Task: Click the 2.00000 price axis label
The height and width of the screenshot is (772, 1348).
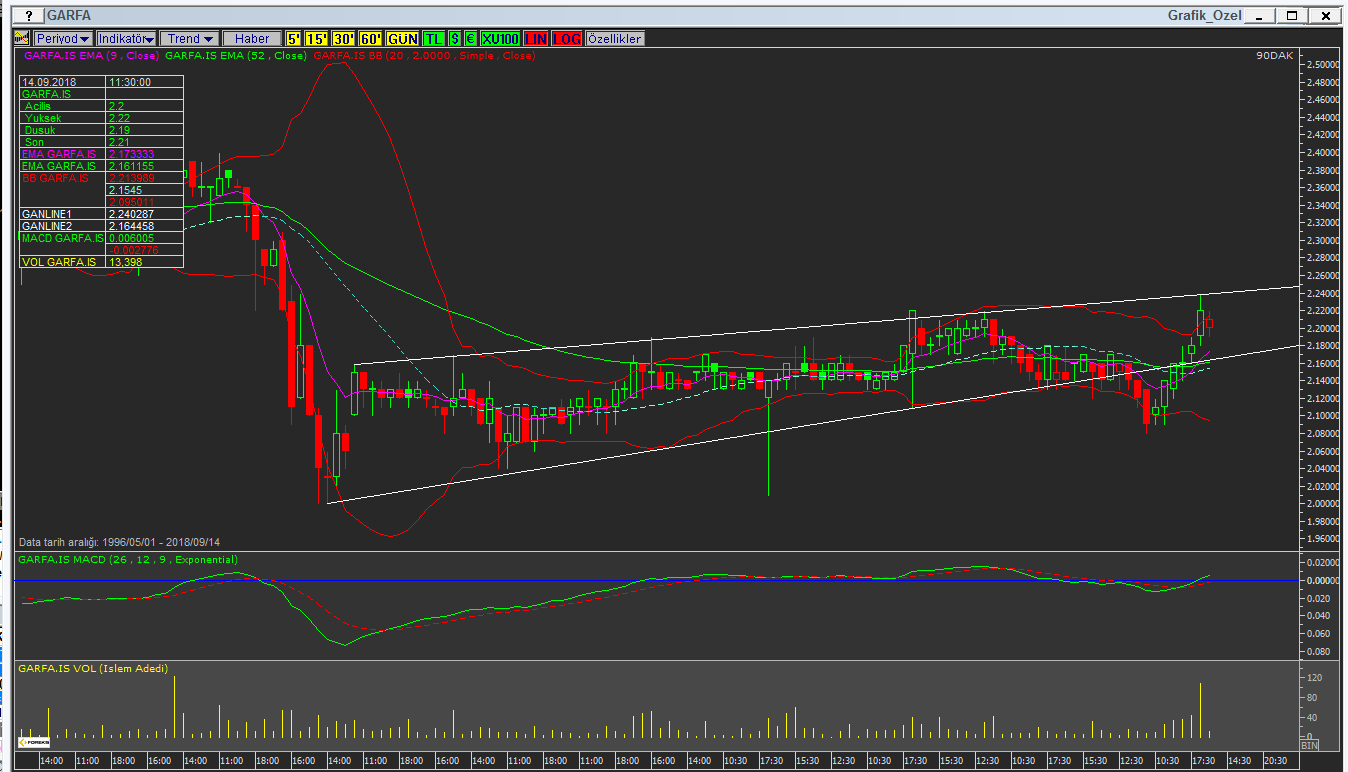Action: click(x=1325, y=503)
